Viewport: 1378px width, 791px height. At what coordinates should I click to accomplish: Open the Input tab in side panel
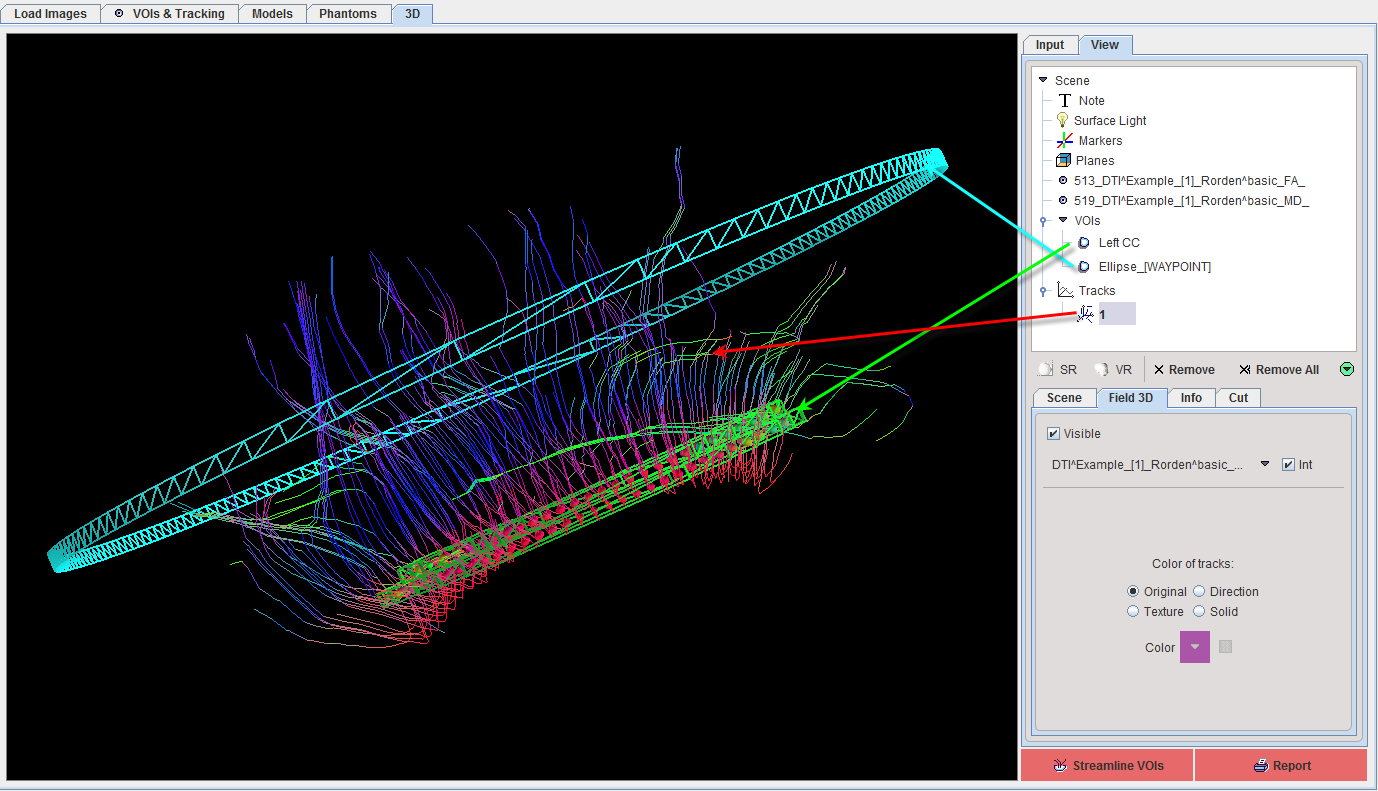(x=1050, y=45)
